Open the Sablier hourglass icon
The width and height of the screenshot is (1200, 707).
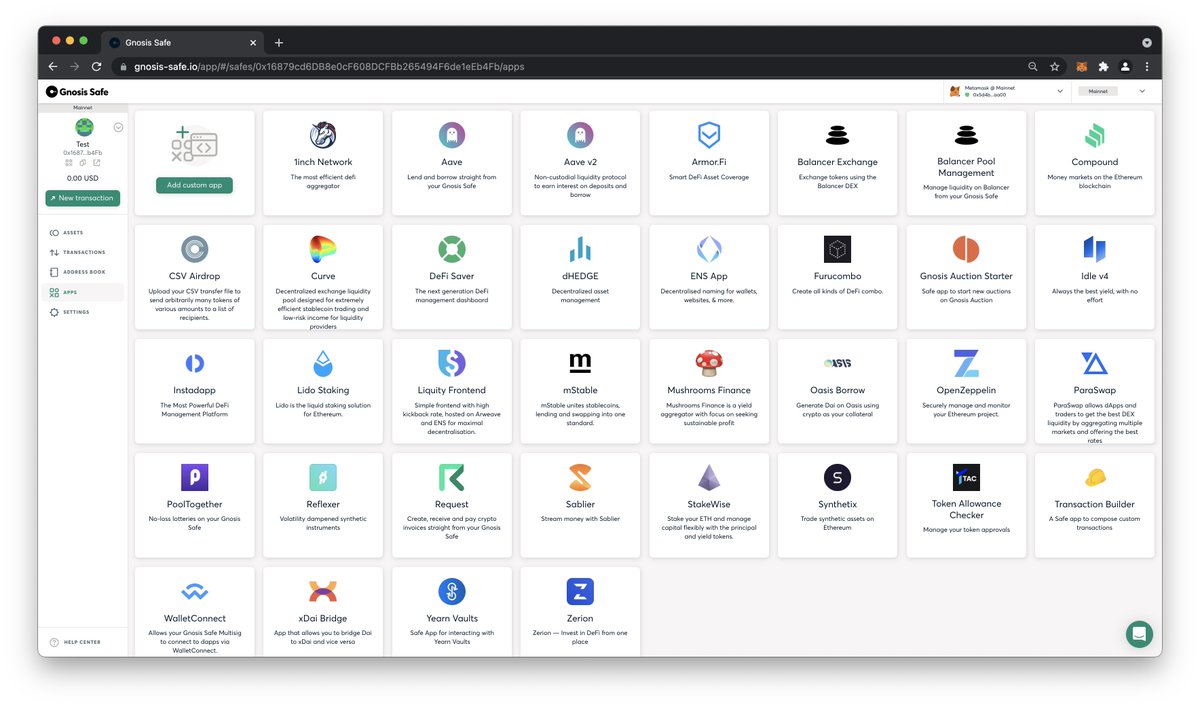(580, 477)
